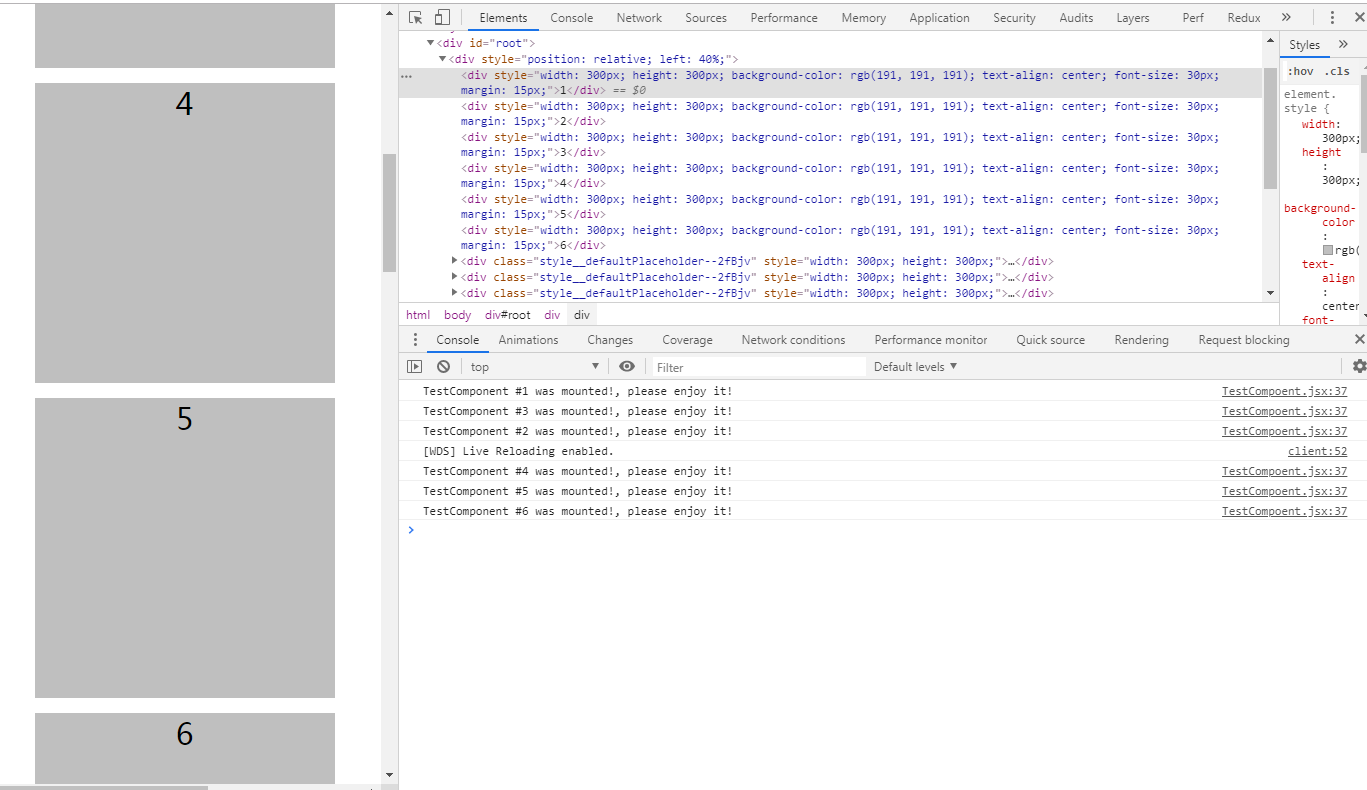This screenshot has height=790, width=1367.
Task: Open the Perf tab
Action: coord(1193,18)
